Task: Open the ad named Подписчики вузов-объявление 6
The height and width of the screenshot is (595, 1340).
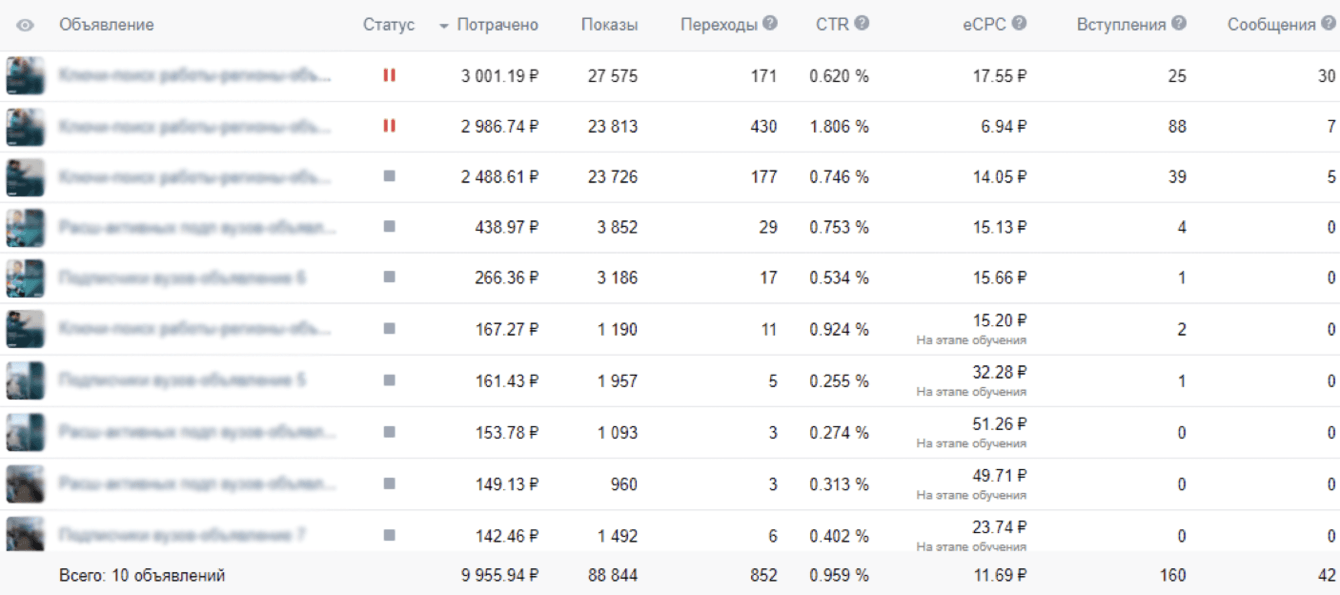Action: click(182, 278)
